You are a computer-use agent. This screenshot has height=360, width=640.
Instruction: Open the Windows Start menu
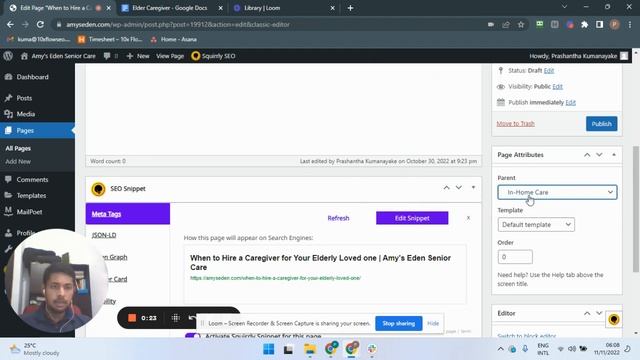[269, 349]
